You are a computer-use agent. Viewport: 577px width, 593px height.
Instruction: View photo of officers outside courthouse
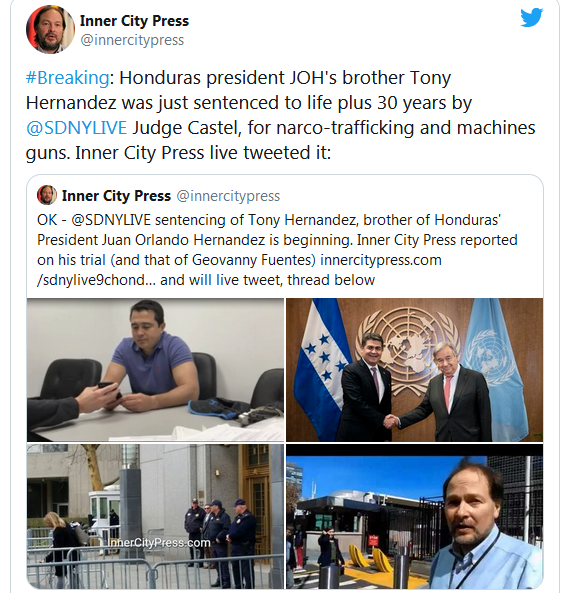(155, 516)
